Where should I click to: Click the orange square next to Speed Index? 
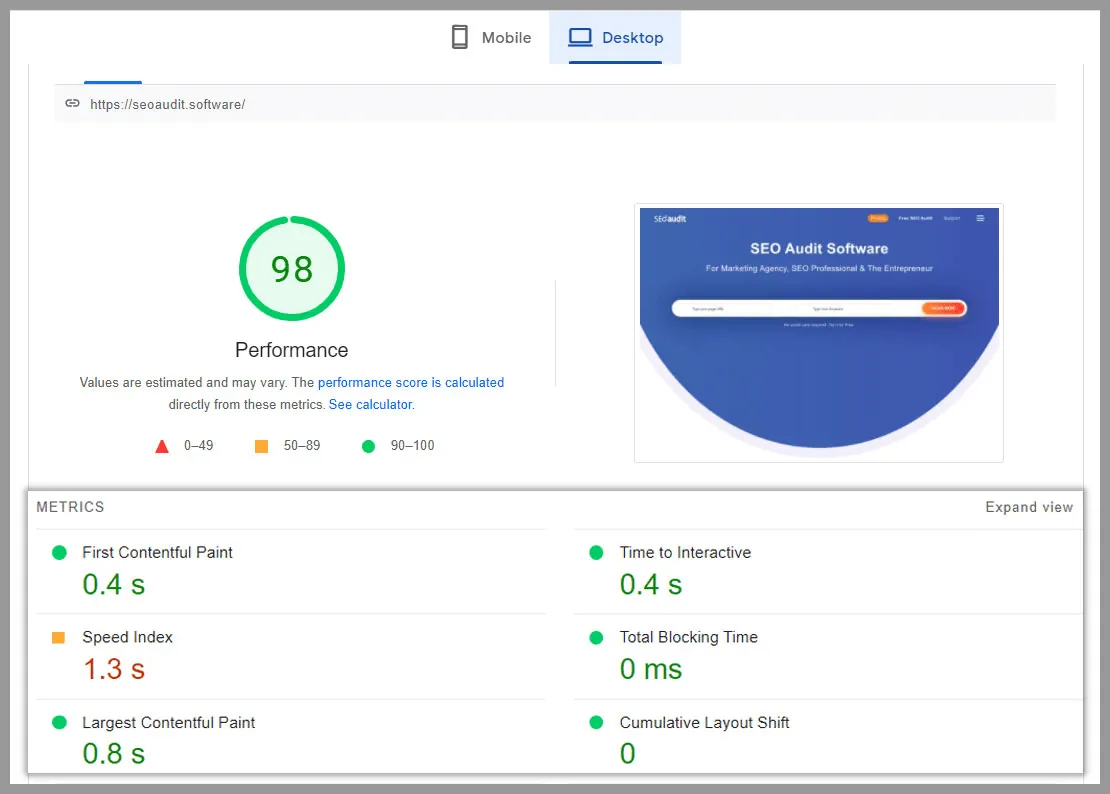pos(59,638)
